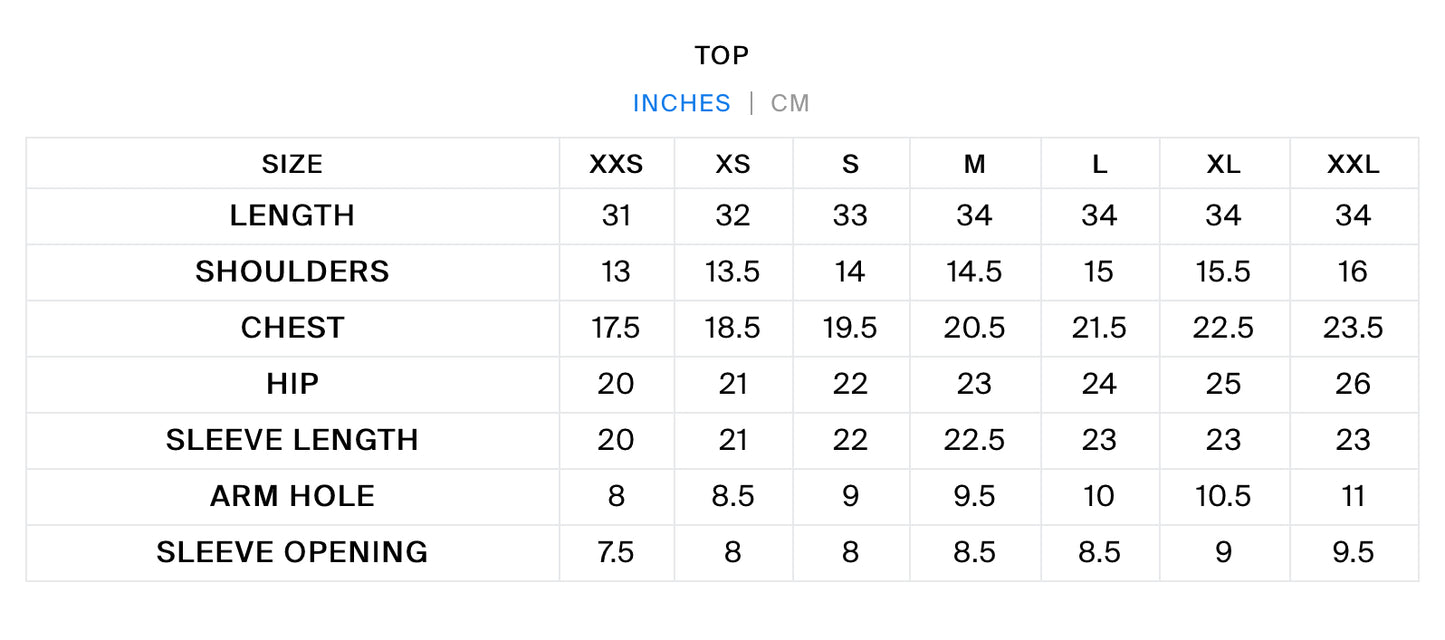This screenshot has height=640, width=1445.
Task: Click the chest value 20.5 for M
Action: 975,328
